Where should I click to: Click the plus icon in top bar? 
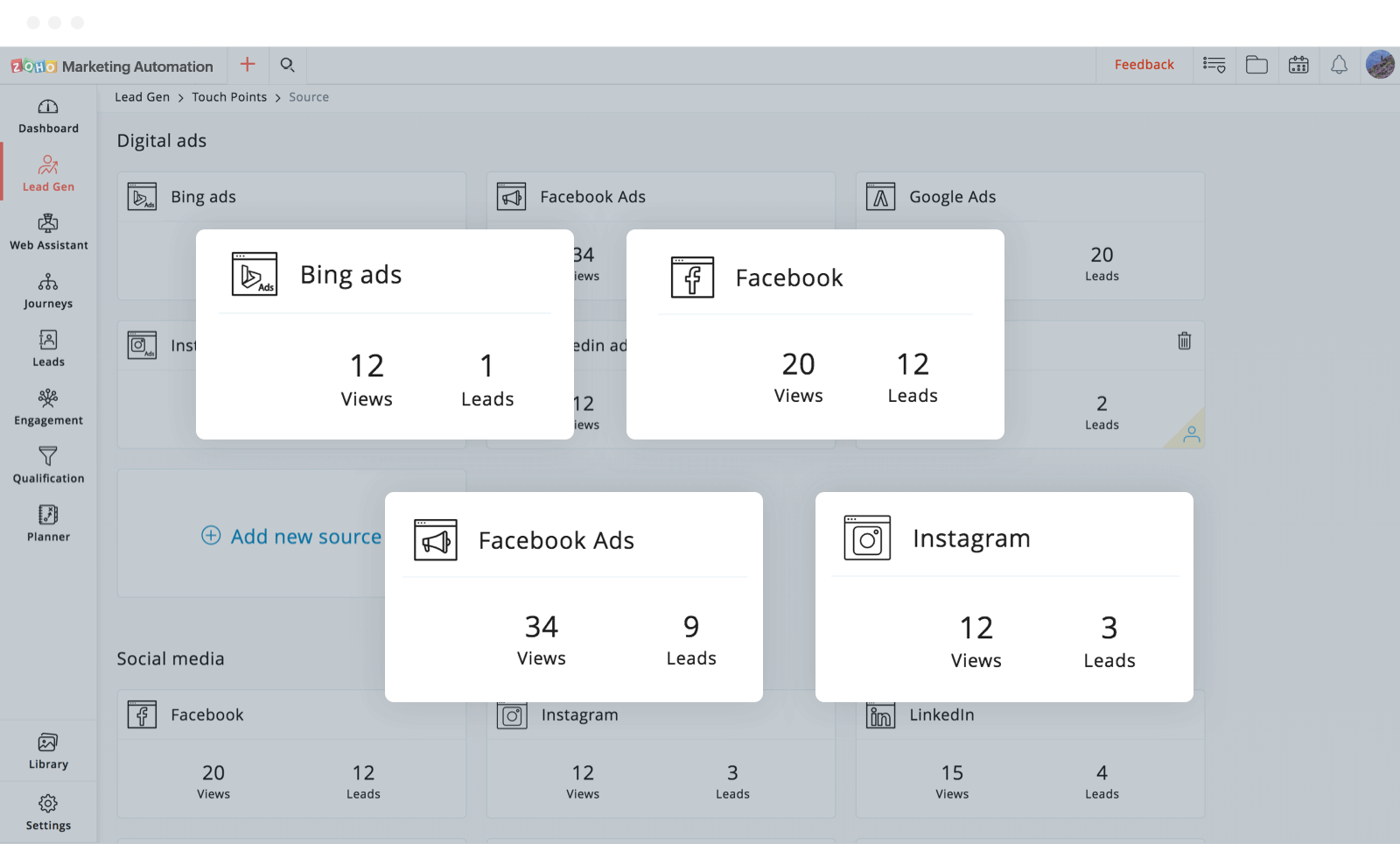point(248,65)
